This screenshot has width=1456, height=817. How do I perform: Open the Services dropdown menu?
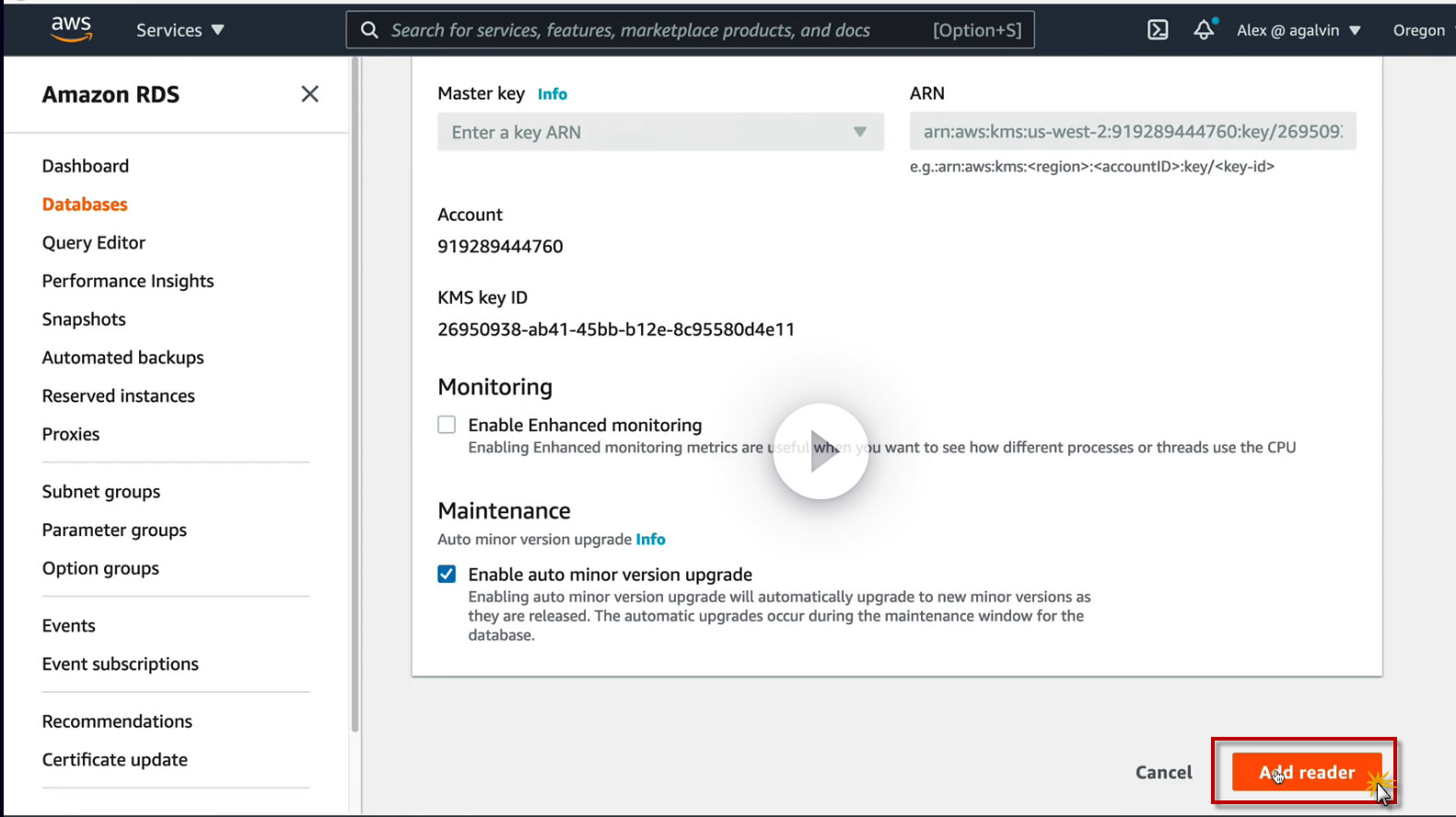click(181, 29)
